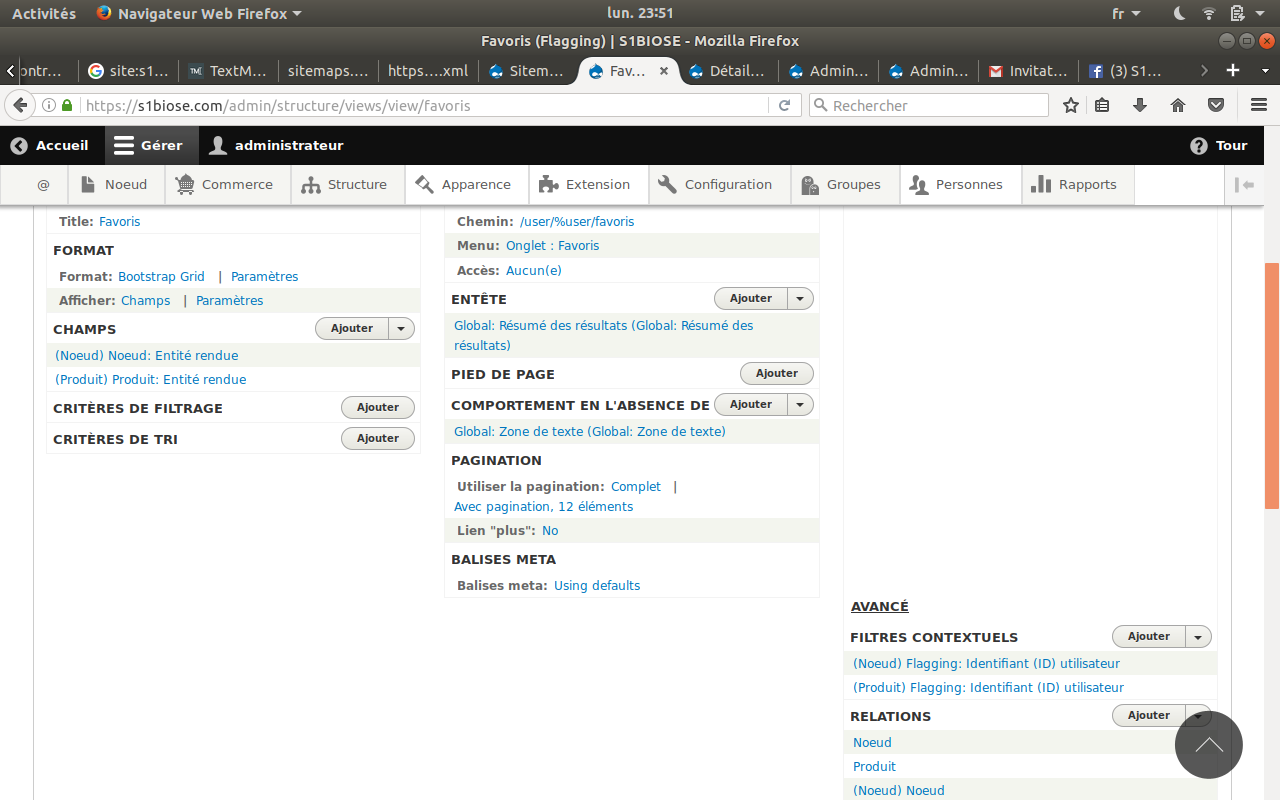1280x800 pixels.
Task: Click the scroll-to-top arrow circle
Action: [1209, 745]
